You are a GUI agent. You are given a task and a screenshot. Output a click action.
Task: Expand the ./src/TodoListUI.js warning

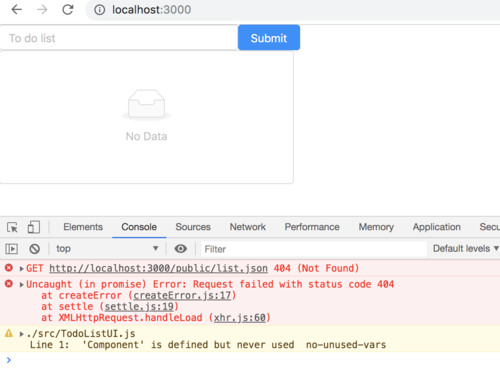pyautogui.click(x=22, y=334)
